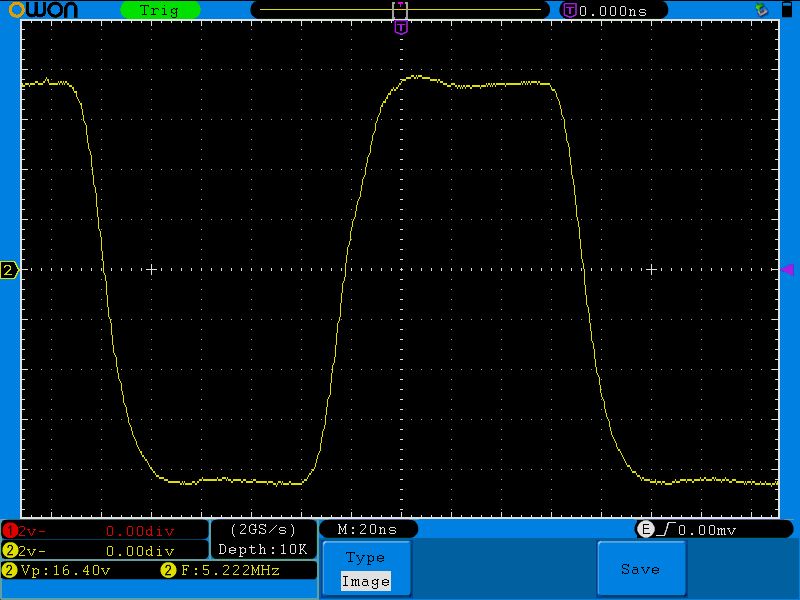
Task: Click the OWON logo
Action: pyautogui.click(x=43, y=10)
